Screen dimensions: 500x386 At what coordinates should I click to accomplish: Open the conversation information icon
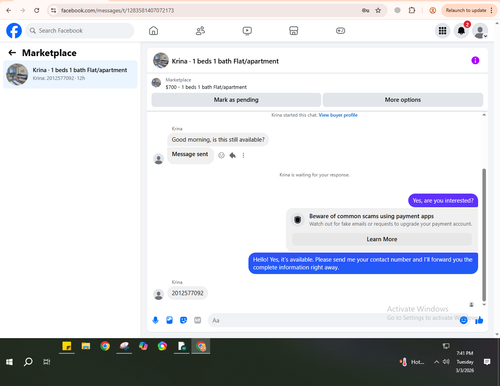point(475,60)
